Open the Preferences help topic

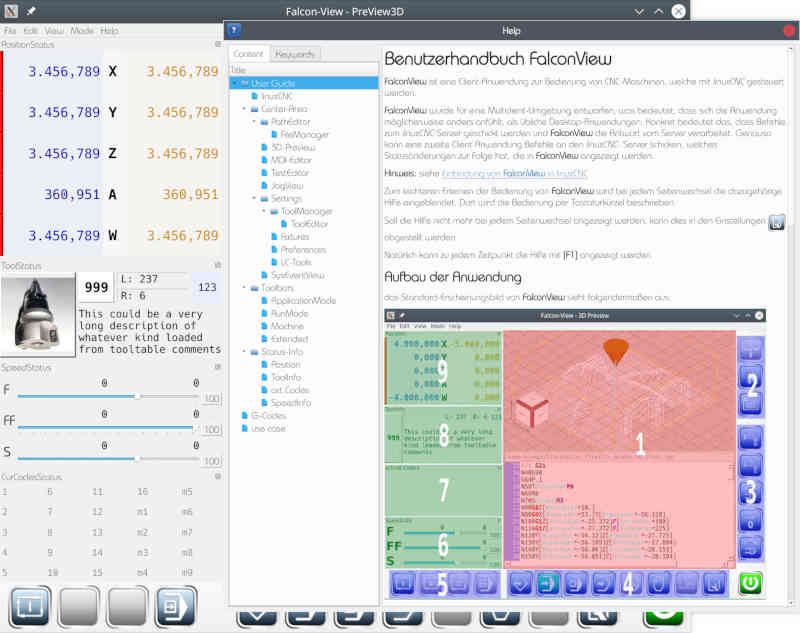point(303,249)
